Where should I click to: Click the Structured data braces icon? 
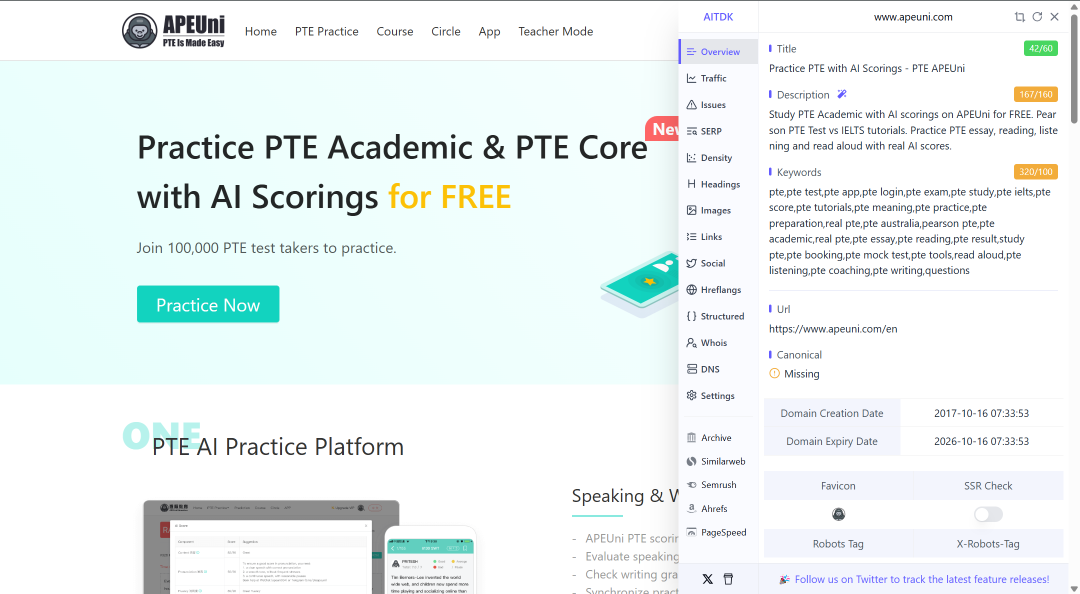pyautogui.click(x=692, y=316)
